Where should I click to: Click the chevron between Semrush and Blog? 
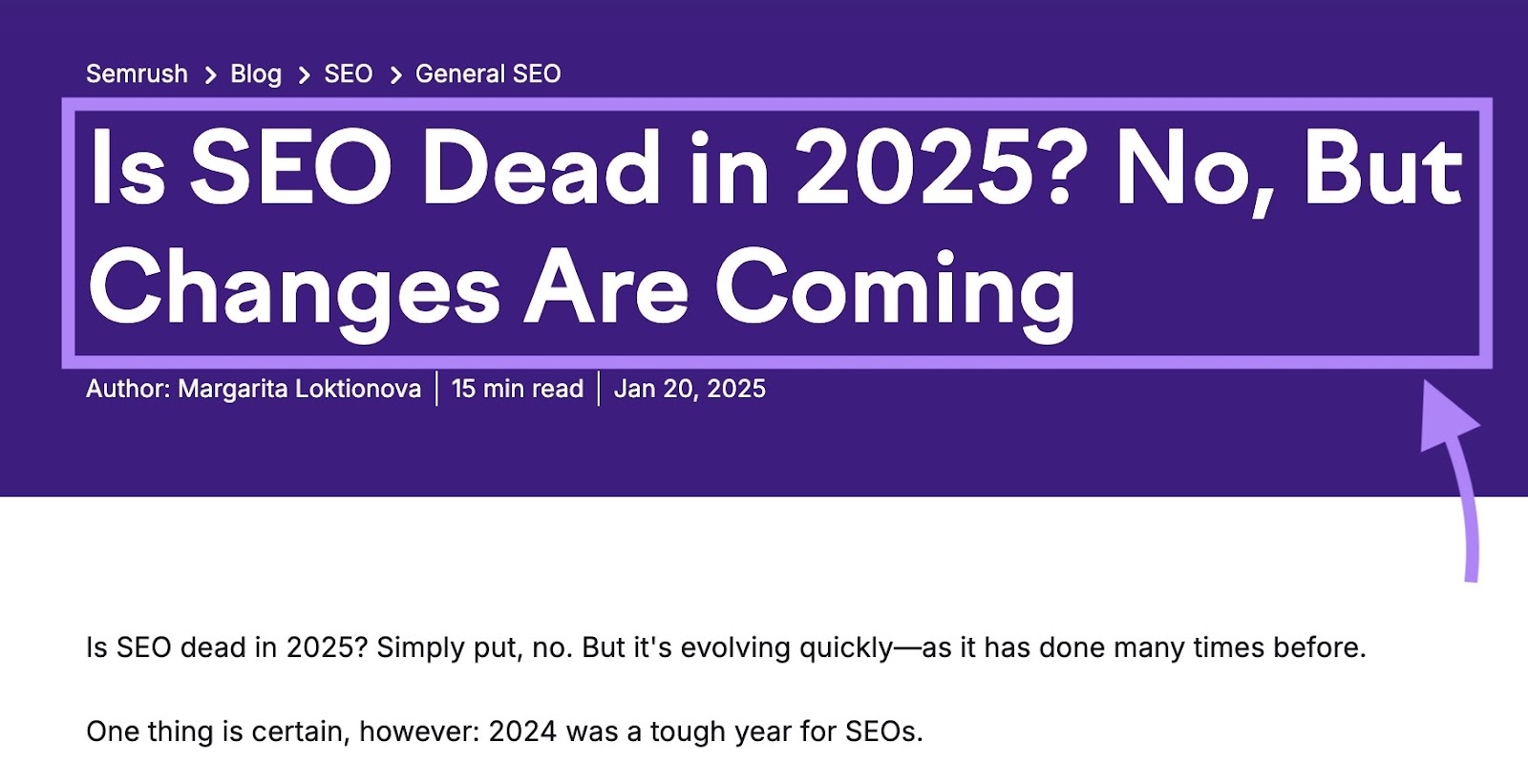[x=209, y=73]
